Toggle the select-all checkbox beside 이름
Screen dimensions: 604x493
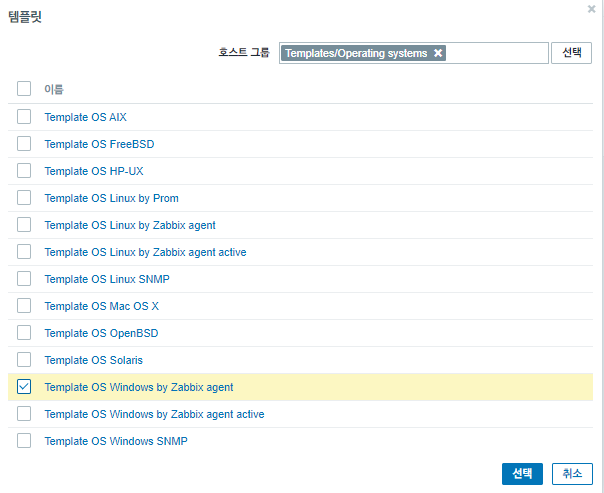point(24,89)
